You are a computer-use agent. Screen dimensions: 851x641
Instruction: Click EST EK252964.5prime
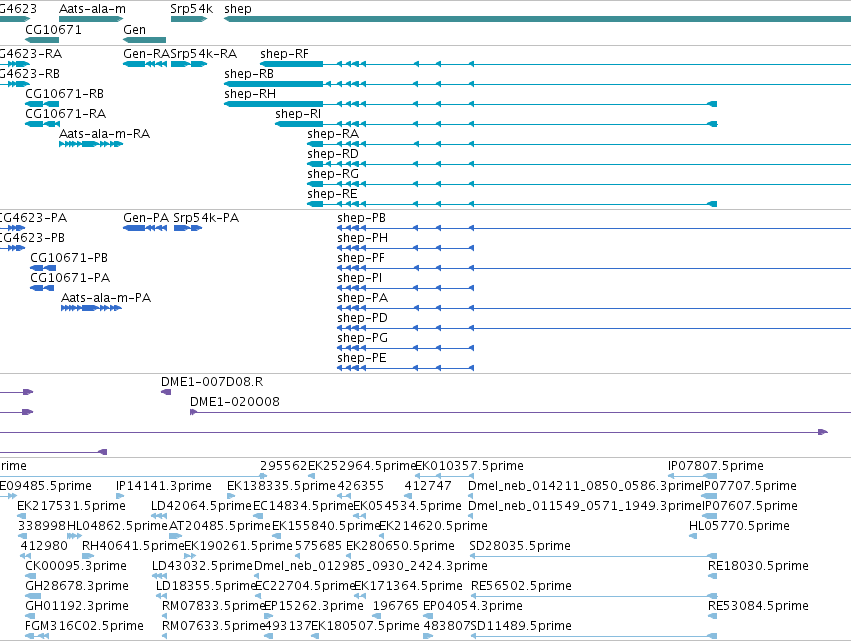coord(361,466)
